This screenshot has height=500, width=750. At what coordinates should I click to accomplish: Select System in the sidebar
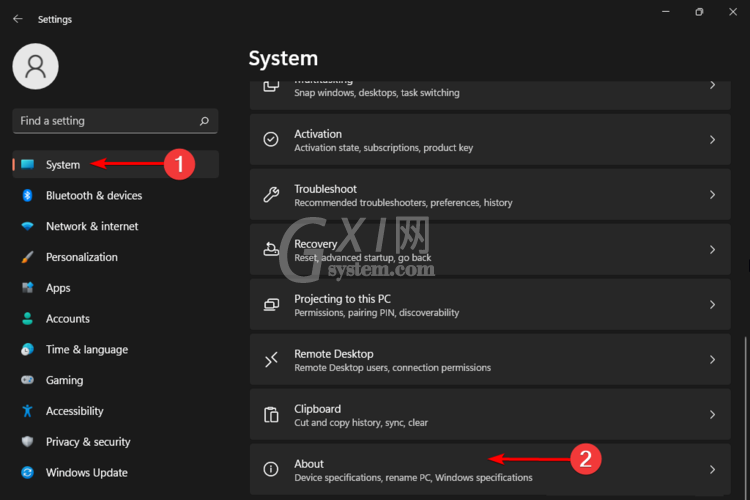(x=115, y=165)
